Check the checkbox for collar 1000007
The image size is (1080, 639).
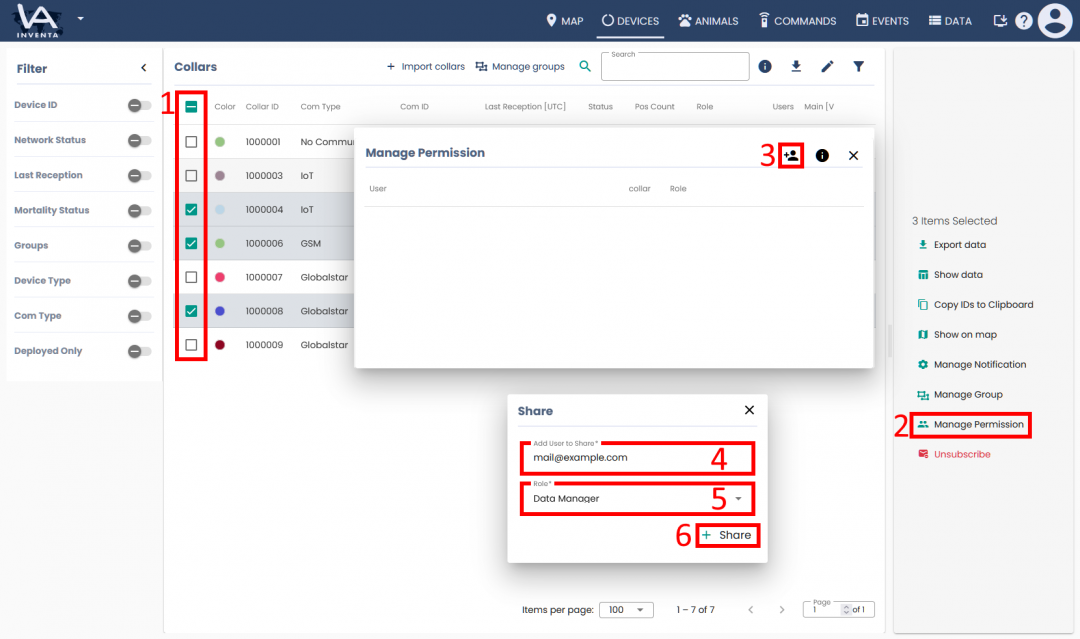pyautogui.click(x=191, y=277)
